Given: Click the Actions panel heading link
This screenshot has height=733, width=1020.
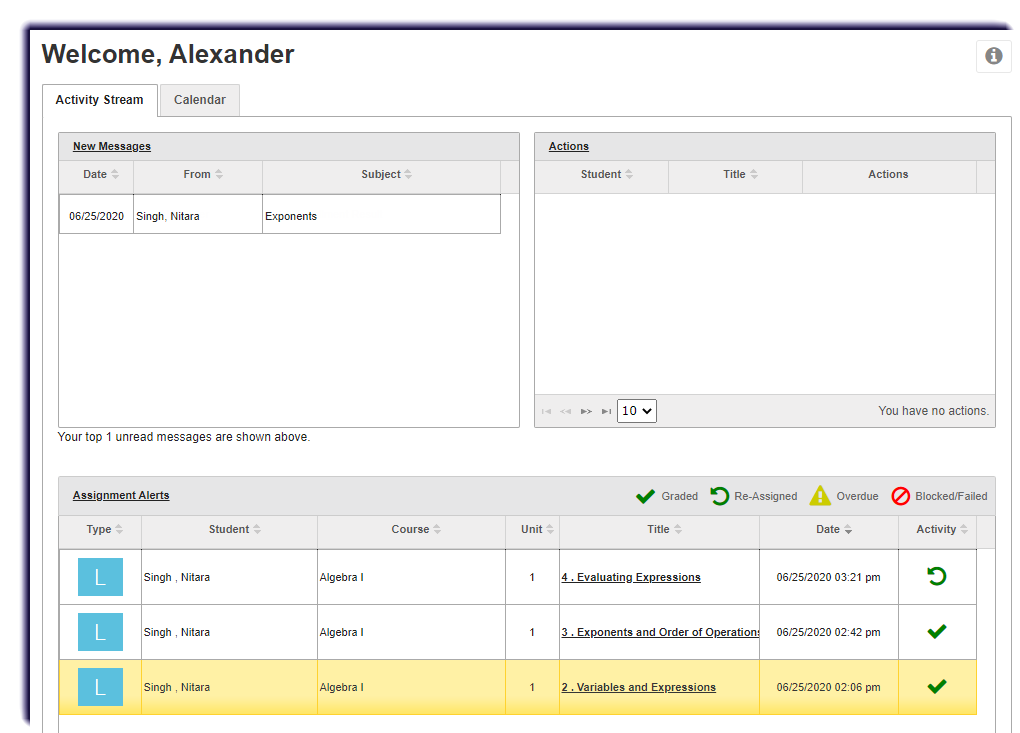Looking at the screenshot, I should tap(569, 146).
